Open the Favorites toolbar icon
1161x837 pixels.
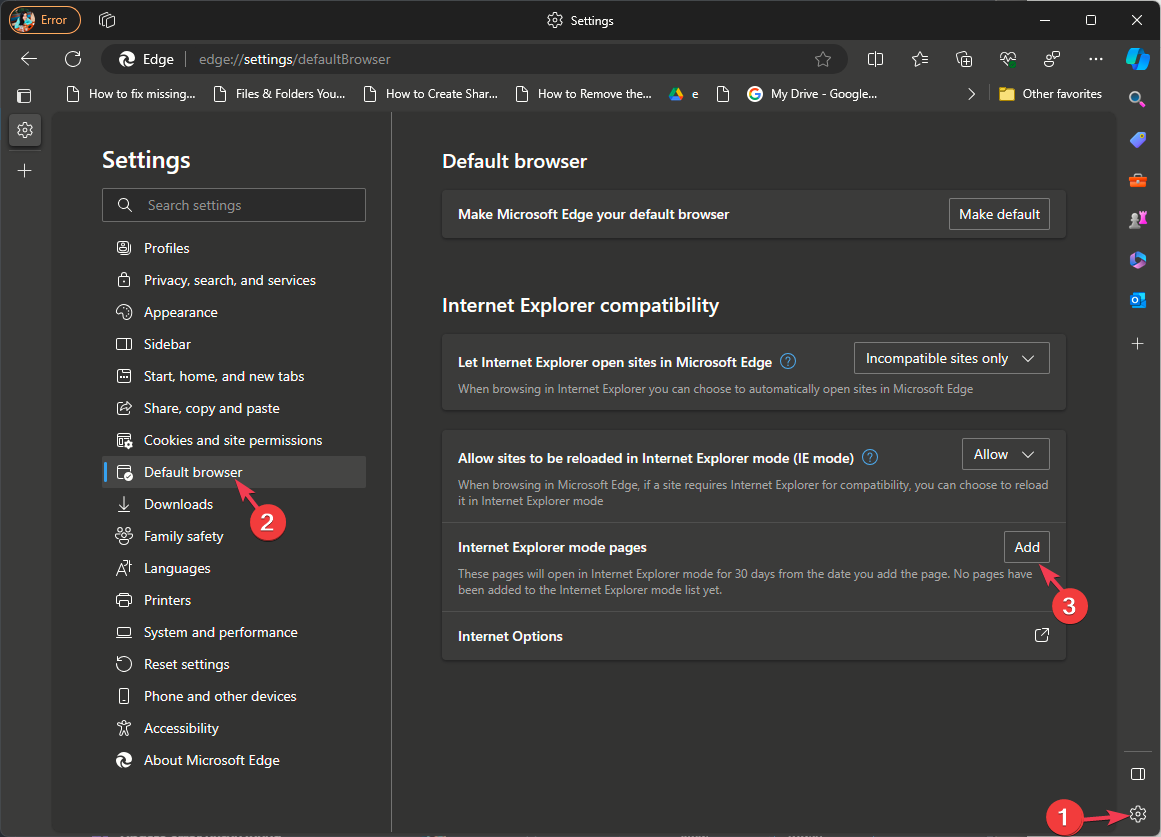tap(920, 59)
